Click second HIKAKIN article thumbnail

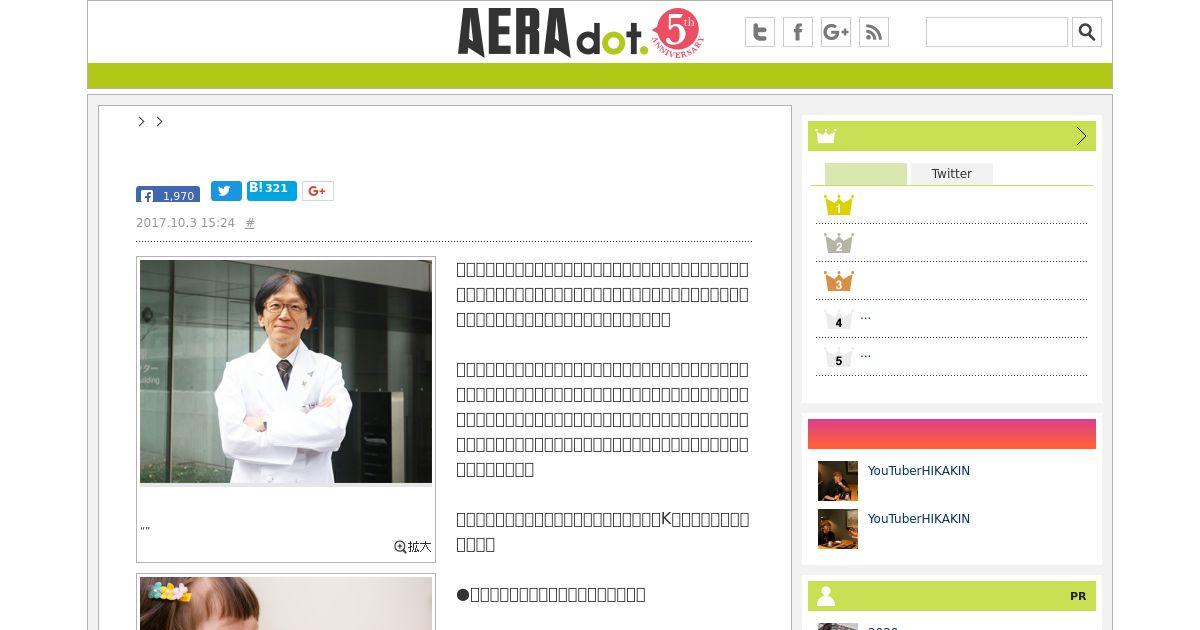point(838,529)
